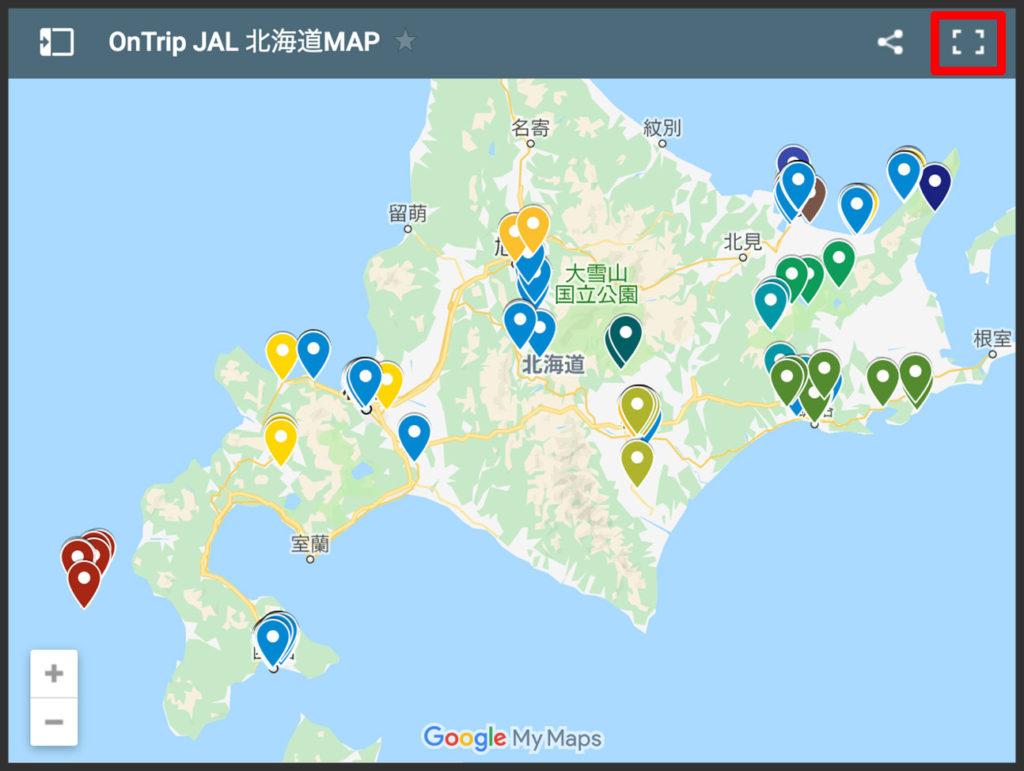Star the OnTrip JAL 北海道MAP
This screenshot has height=771, width=1024.
404,43
